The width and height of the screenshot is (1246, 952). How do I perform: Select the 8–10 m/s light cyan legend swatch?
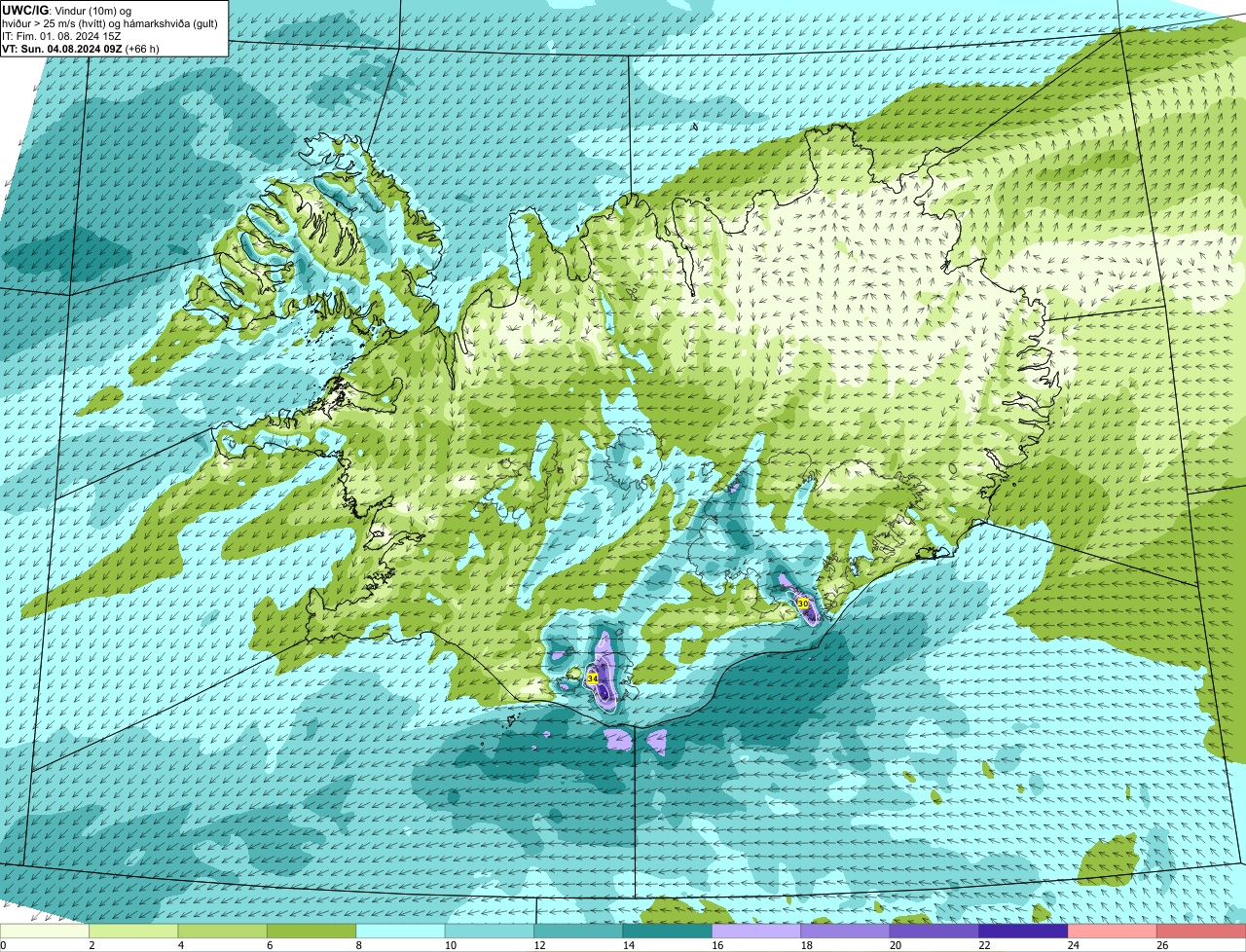401,931
